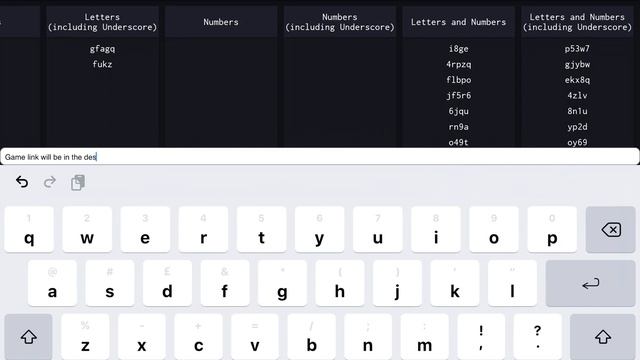Tap the s key

(110, 283)
